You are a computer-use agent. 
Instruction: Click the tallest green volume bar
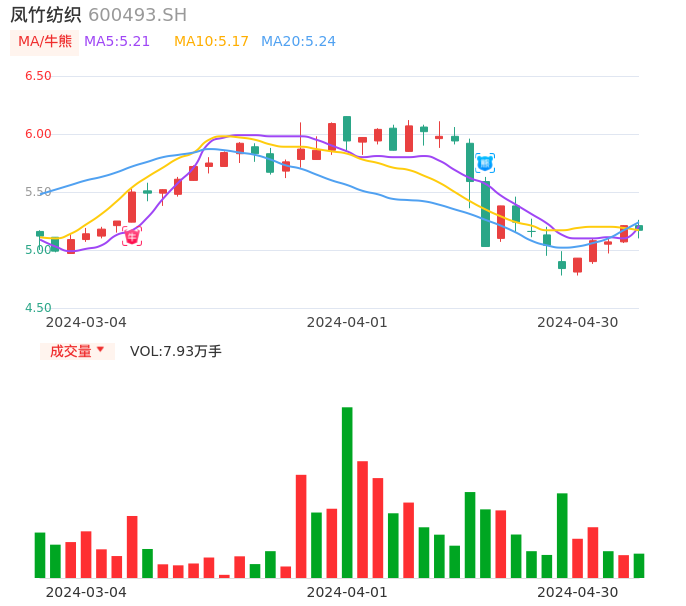(x=347, y=493)
